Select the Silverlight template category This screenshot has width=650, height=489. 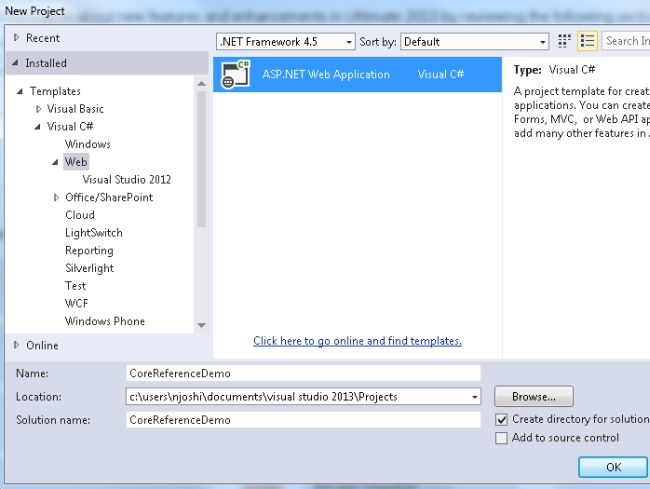click(90, 268)
